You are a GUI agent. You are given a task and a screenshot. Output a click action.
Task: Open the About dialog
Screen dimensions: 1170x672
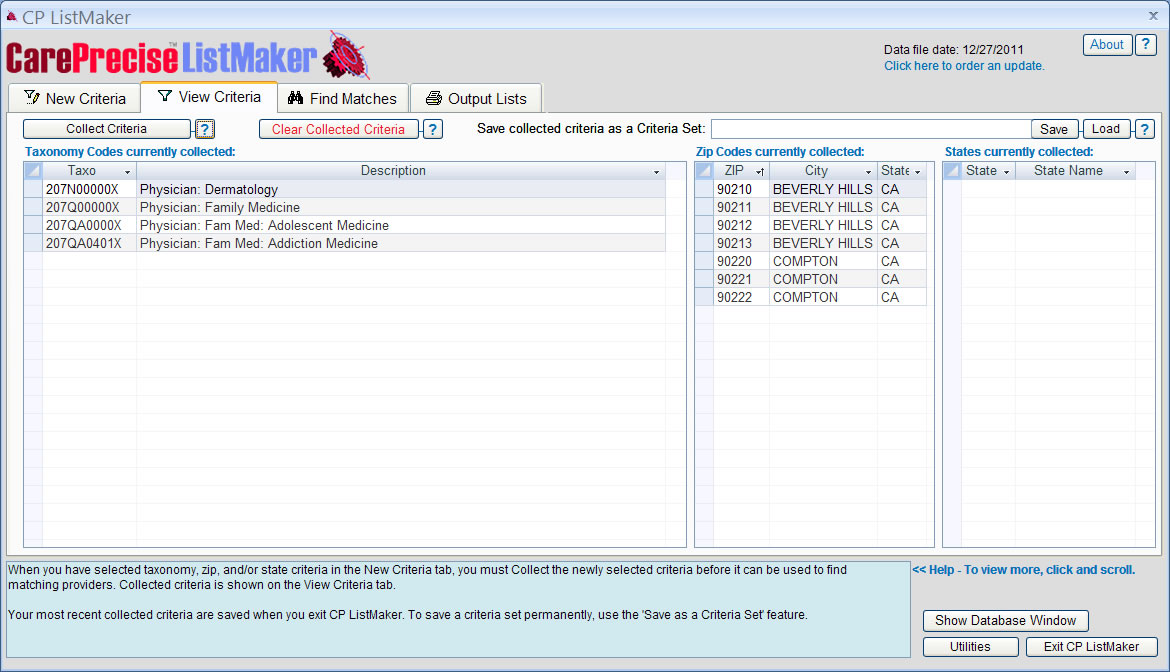[1107, 45]
